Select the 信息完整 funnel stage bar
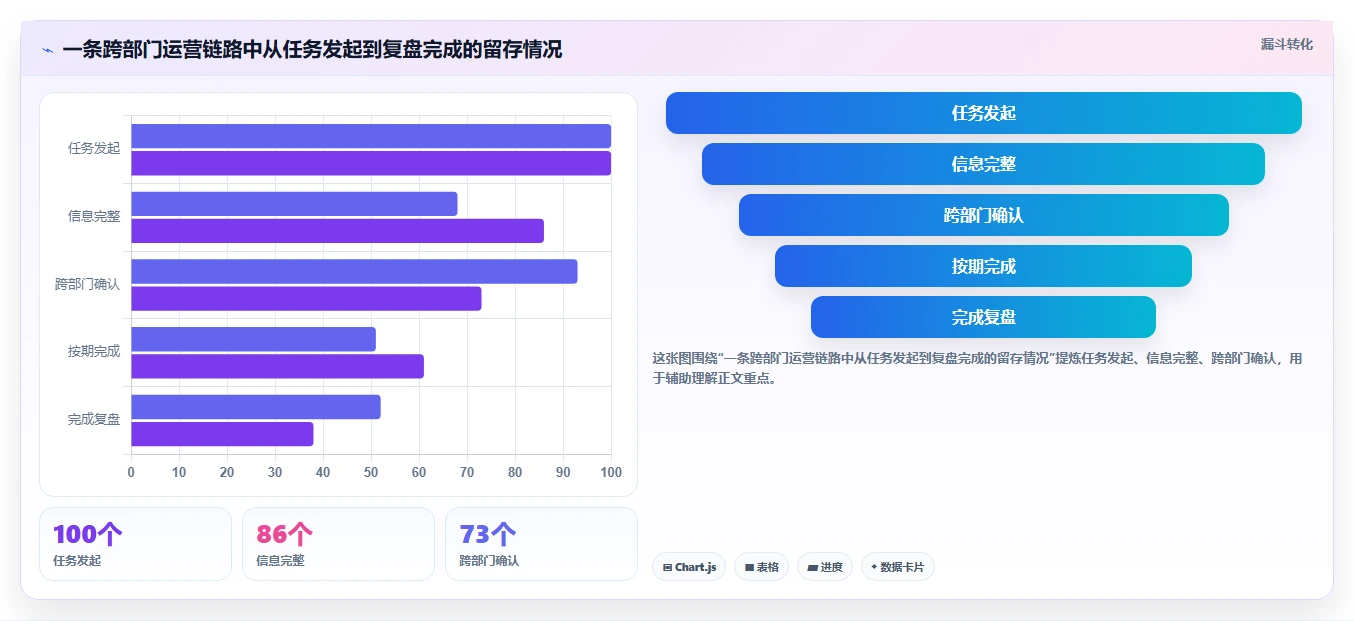The height and width of the screenshot is (621, 1354). (984, 164)
